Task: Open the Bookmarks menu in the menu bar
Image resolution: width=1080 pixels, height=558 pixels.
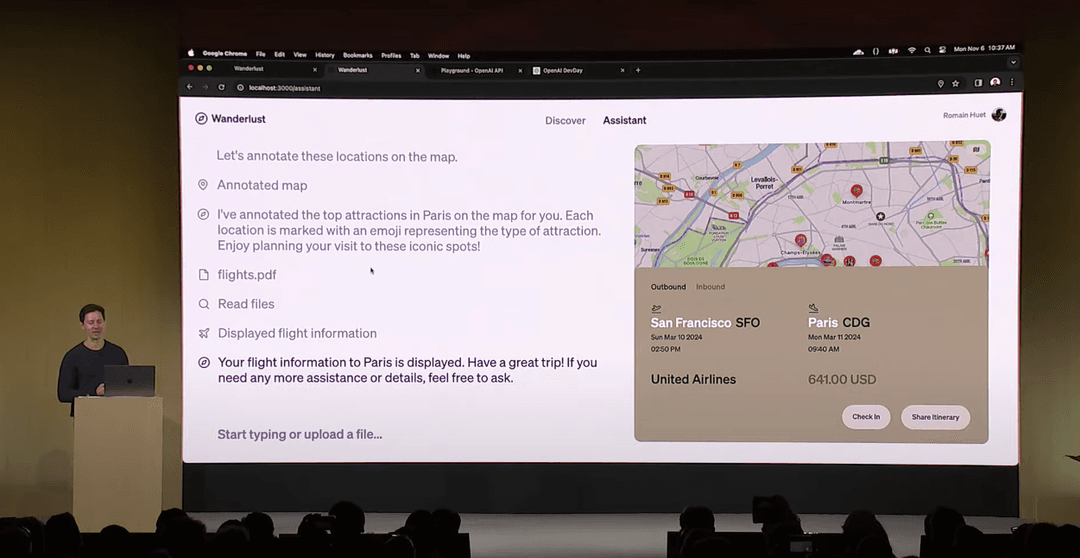Action: (x=357, y=55)
